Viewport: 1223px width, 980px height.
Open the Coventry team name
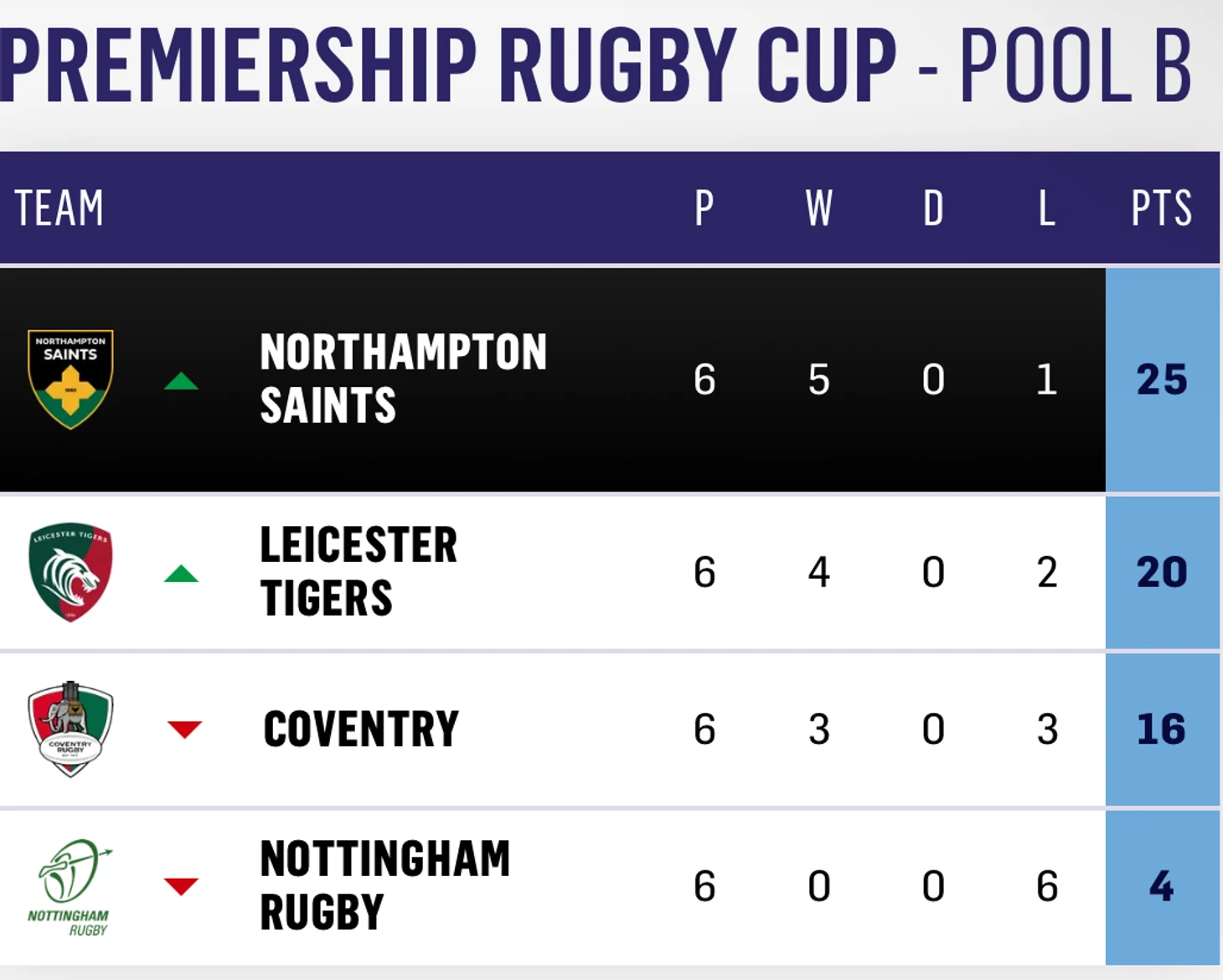click(x=361, y=729)
